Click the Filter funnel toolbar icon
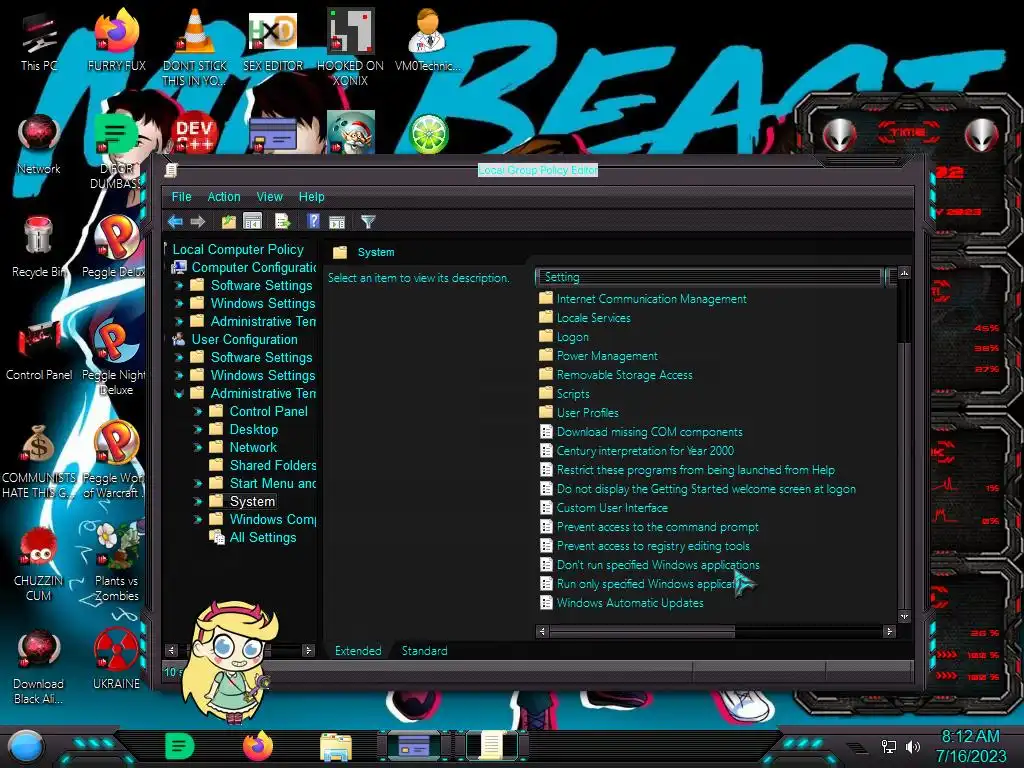Image resolution: width=1024 pixels, height=768 pixels. (368, 222)
